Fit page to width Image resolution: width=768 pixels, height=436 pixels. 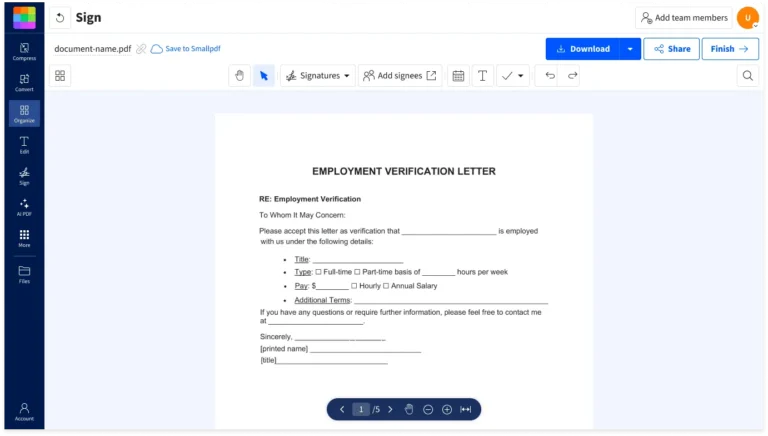466,409
